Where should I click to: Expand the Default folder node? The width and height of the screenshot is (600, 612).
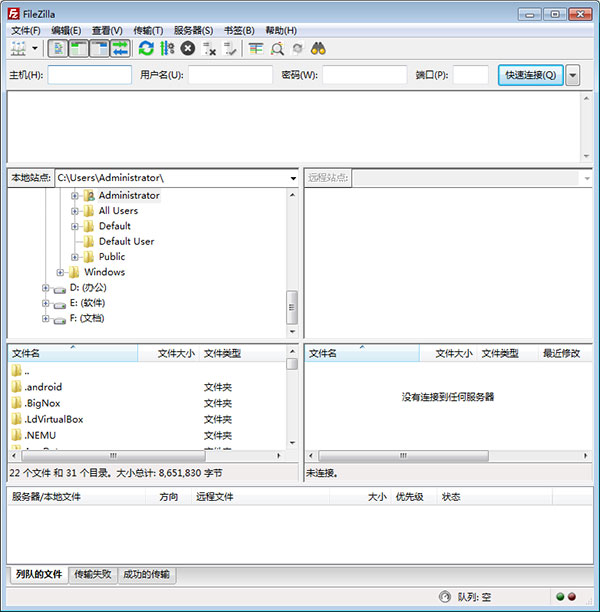coord(75,226)
